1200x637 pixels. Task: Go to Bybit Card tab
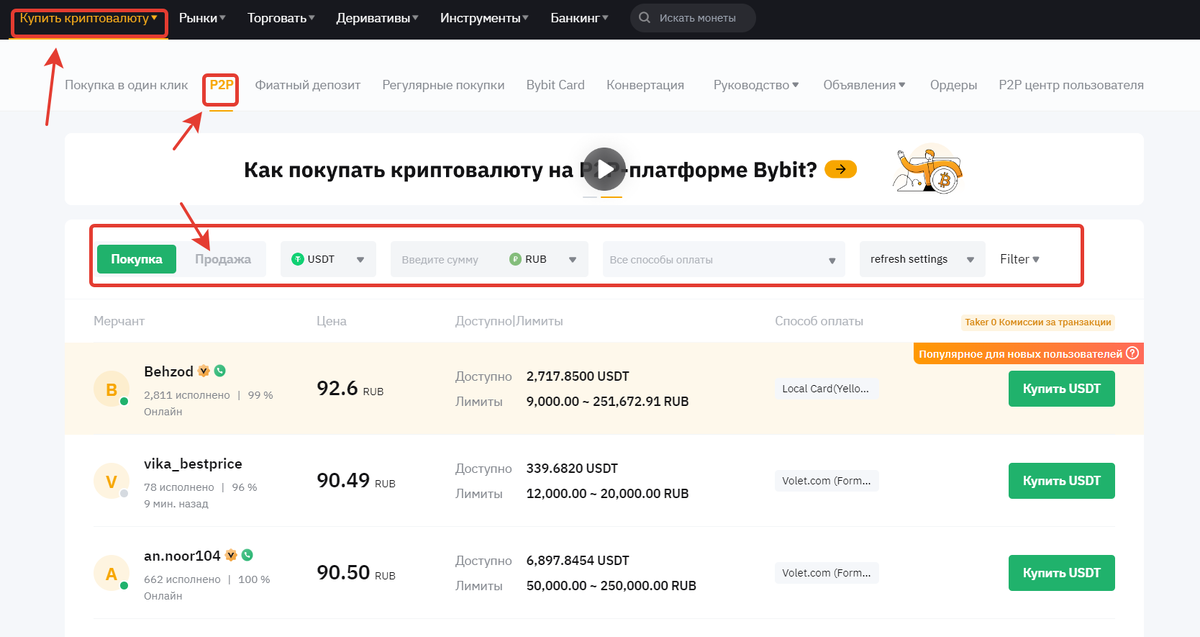click(x=555, y=85)
